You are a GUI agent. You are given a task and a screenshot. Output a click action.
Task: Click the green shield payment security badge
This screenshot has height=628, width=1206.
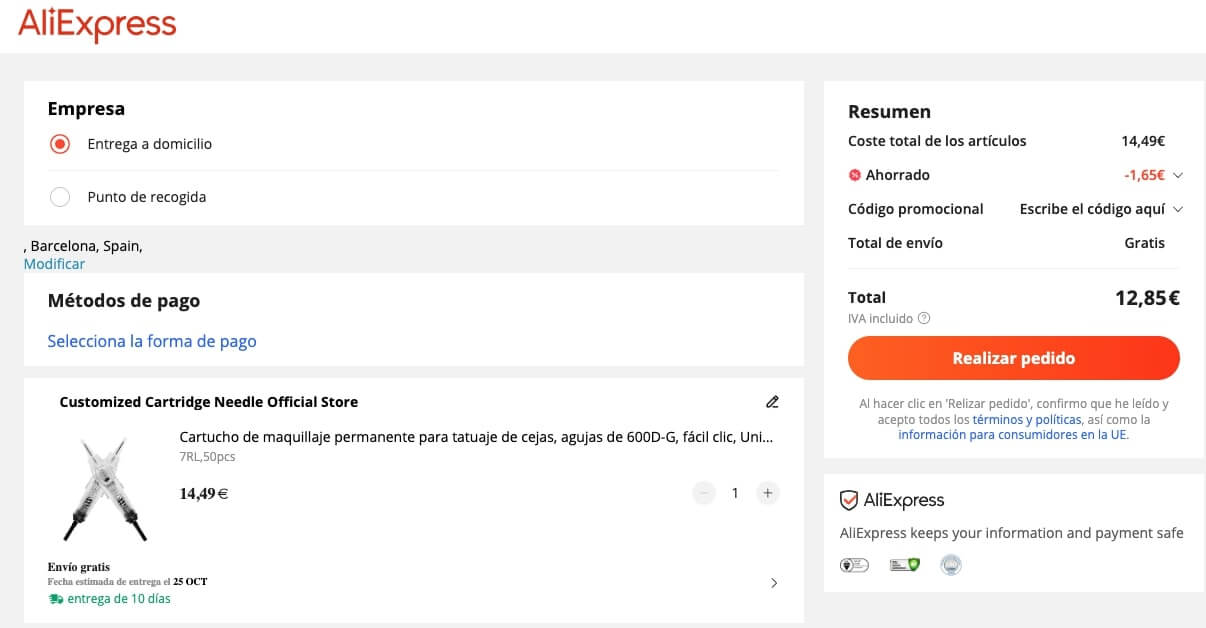click(904, 564)
